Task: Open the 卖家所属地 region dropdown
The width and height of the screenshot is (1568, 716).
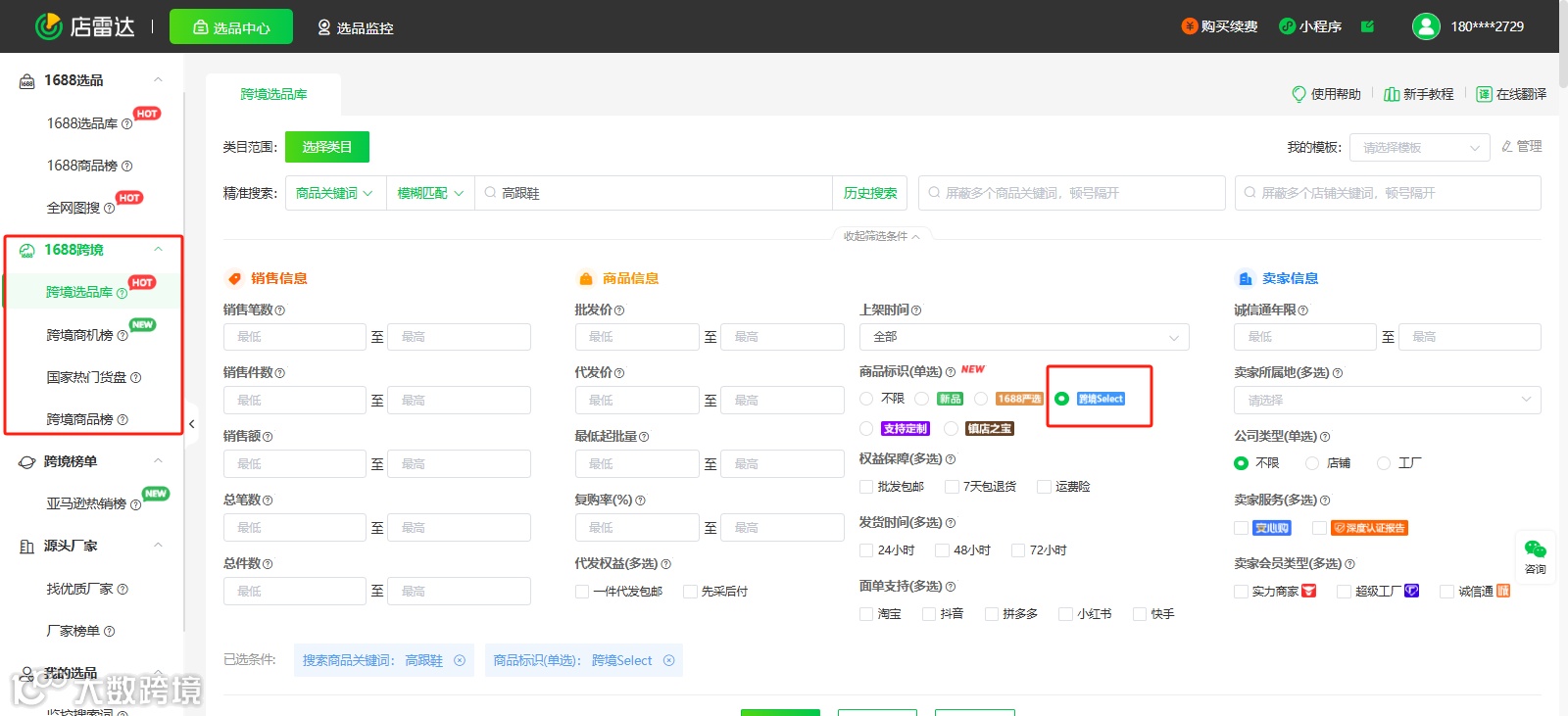Action: tap(1388, 400)
